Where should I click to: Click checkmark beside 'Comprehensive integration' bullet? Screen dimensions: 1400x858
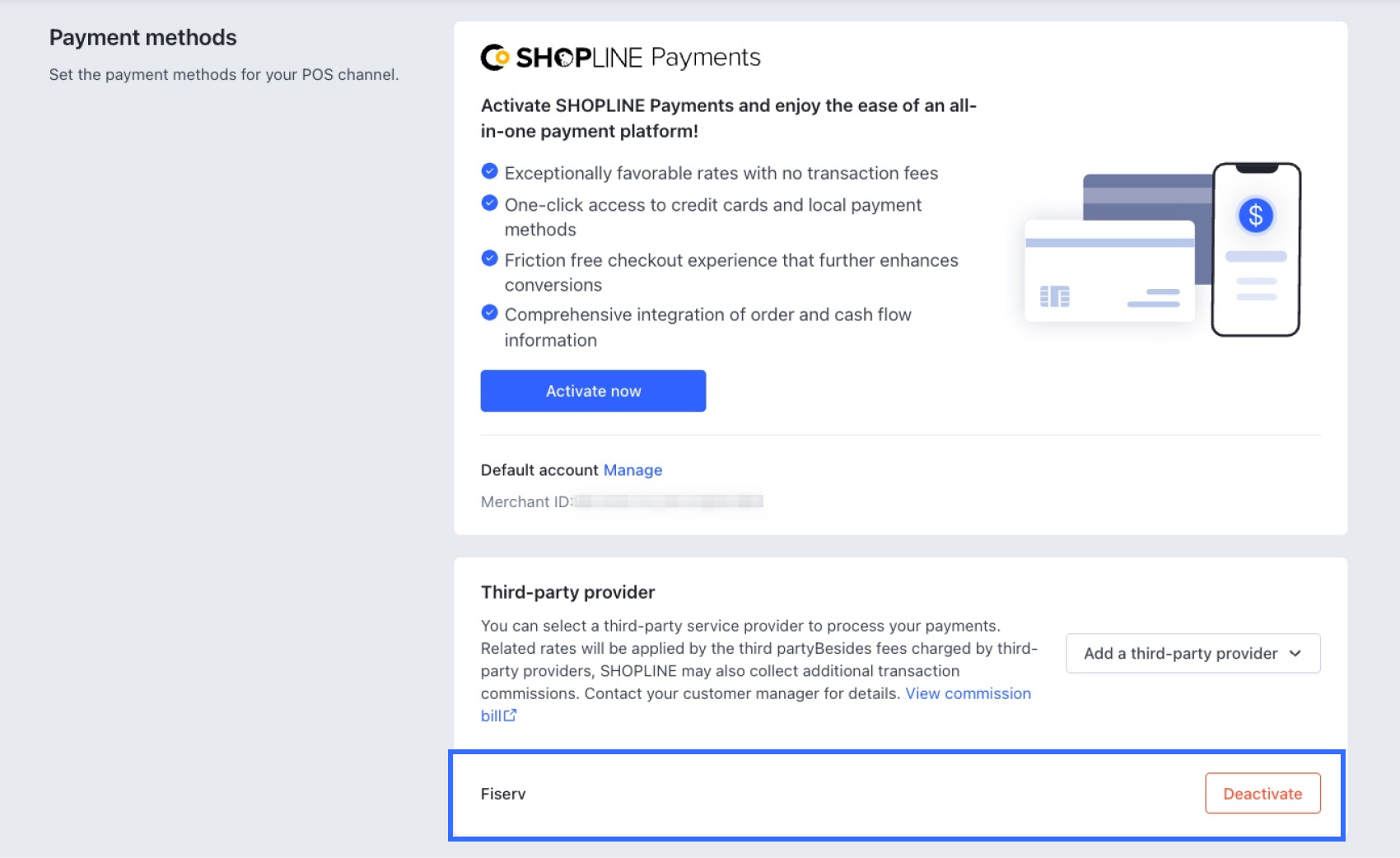pyautogui.click(x=489, y=313)
